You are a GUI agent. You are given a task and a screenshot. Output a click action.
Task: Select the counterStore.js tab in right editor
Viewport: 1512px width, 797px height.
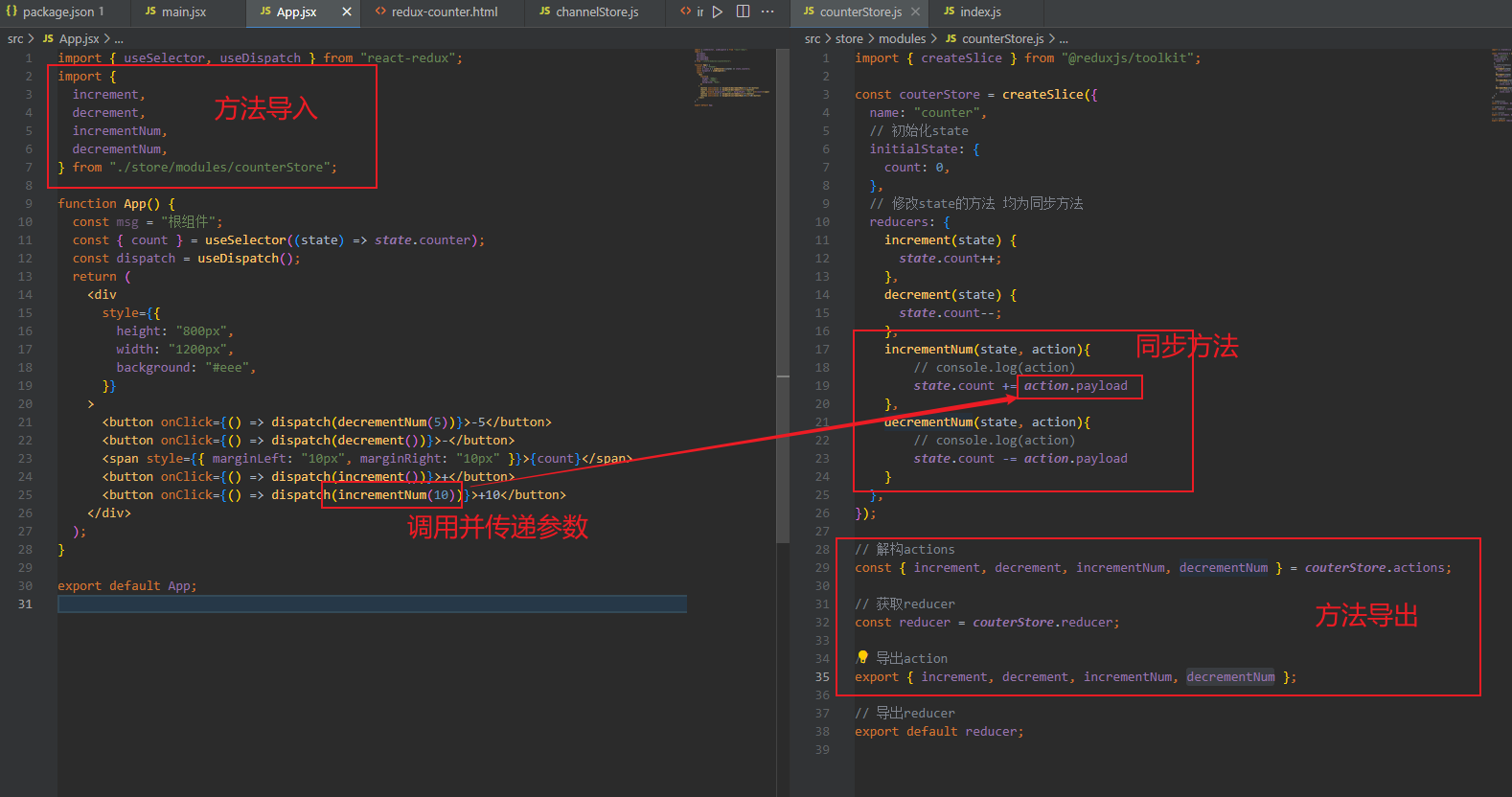click(x=860, y=11)
